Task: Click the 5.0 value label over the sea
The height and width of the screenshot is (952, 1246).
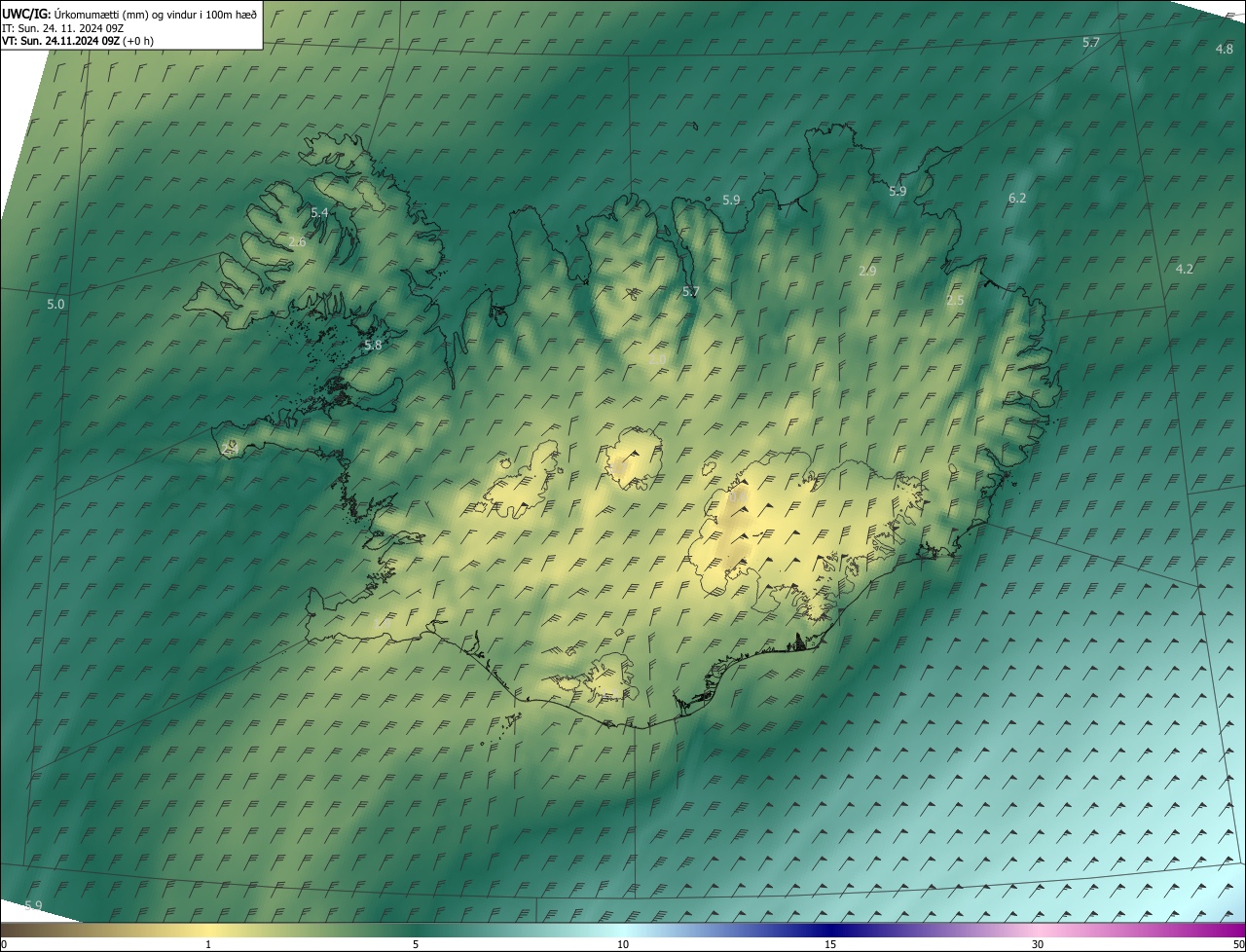Action: [55, 304]
